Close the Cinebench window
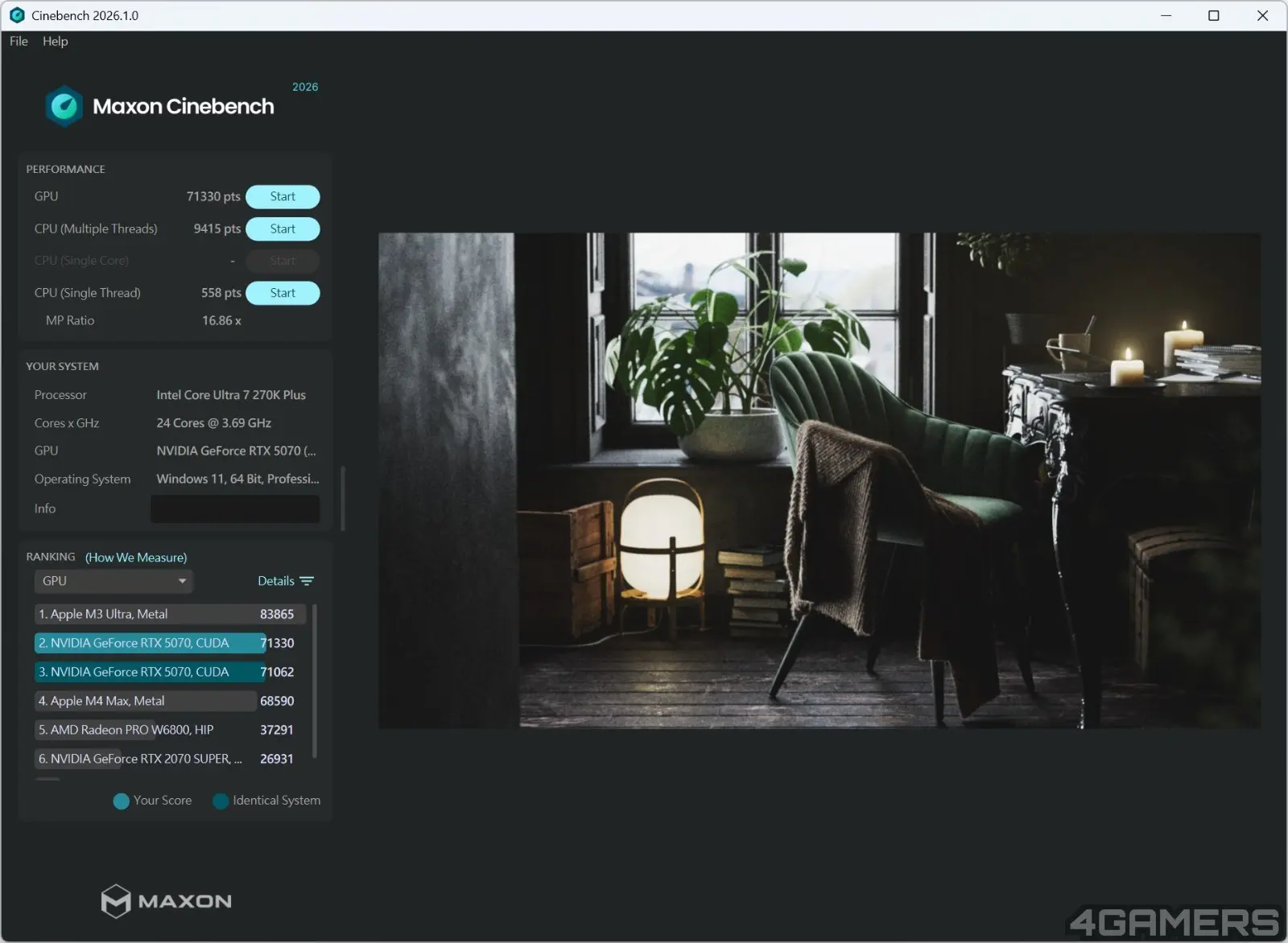The height and width of the screenshot is (943, 1288). pos(1262,15)
